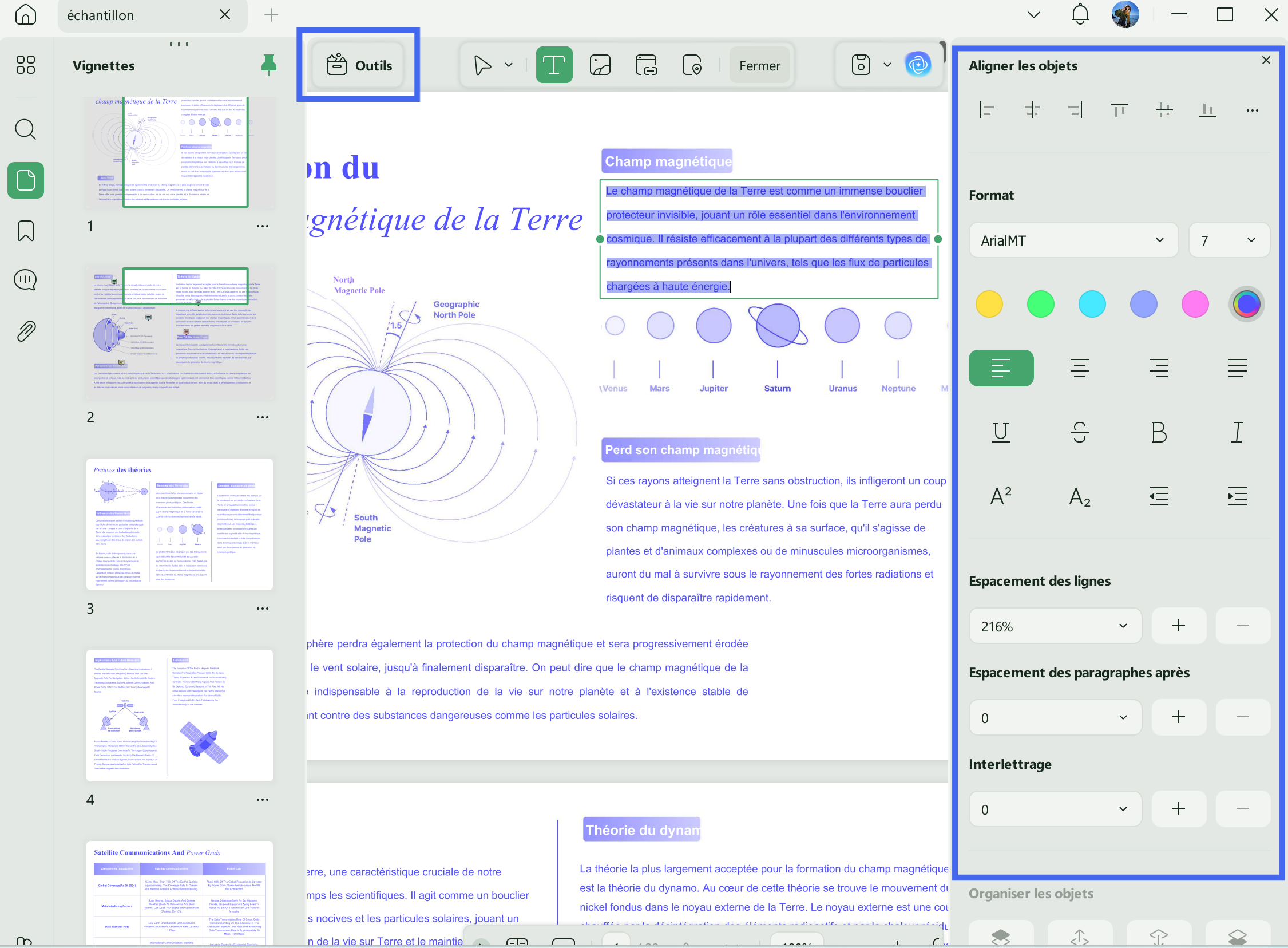Open the 216% line spacing dropdown
The width and height of the screenshot is (1288, 948).
click(x=1055, y=626)
